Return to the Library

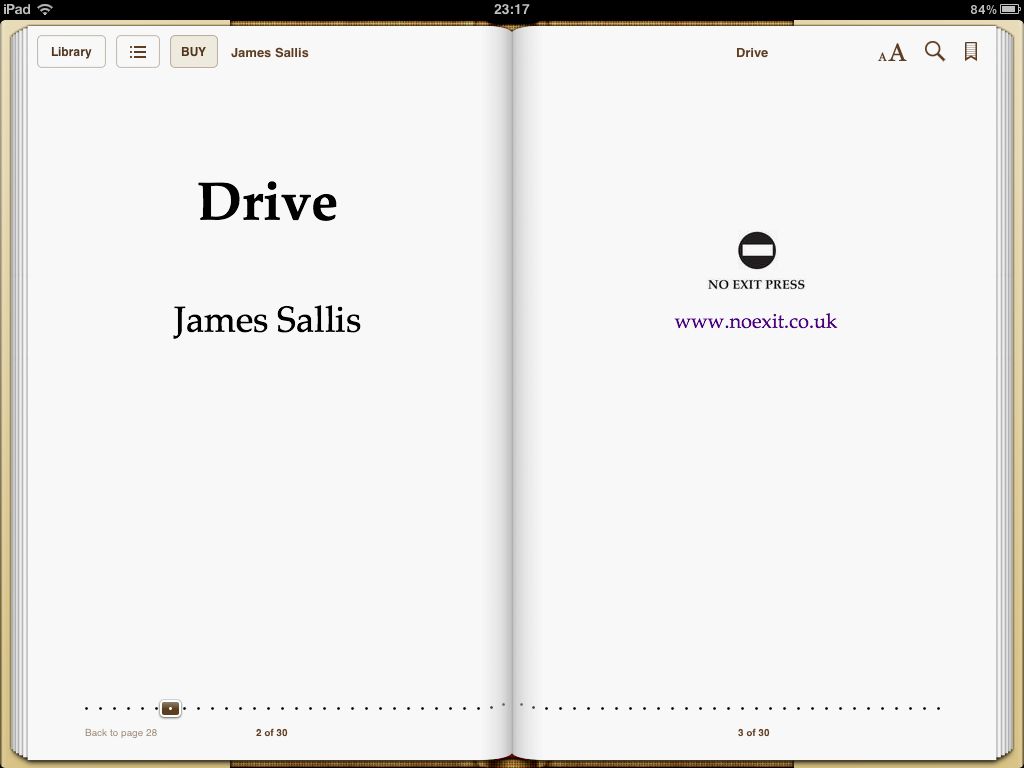coord(71,52)
